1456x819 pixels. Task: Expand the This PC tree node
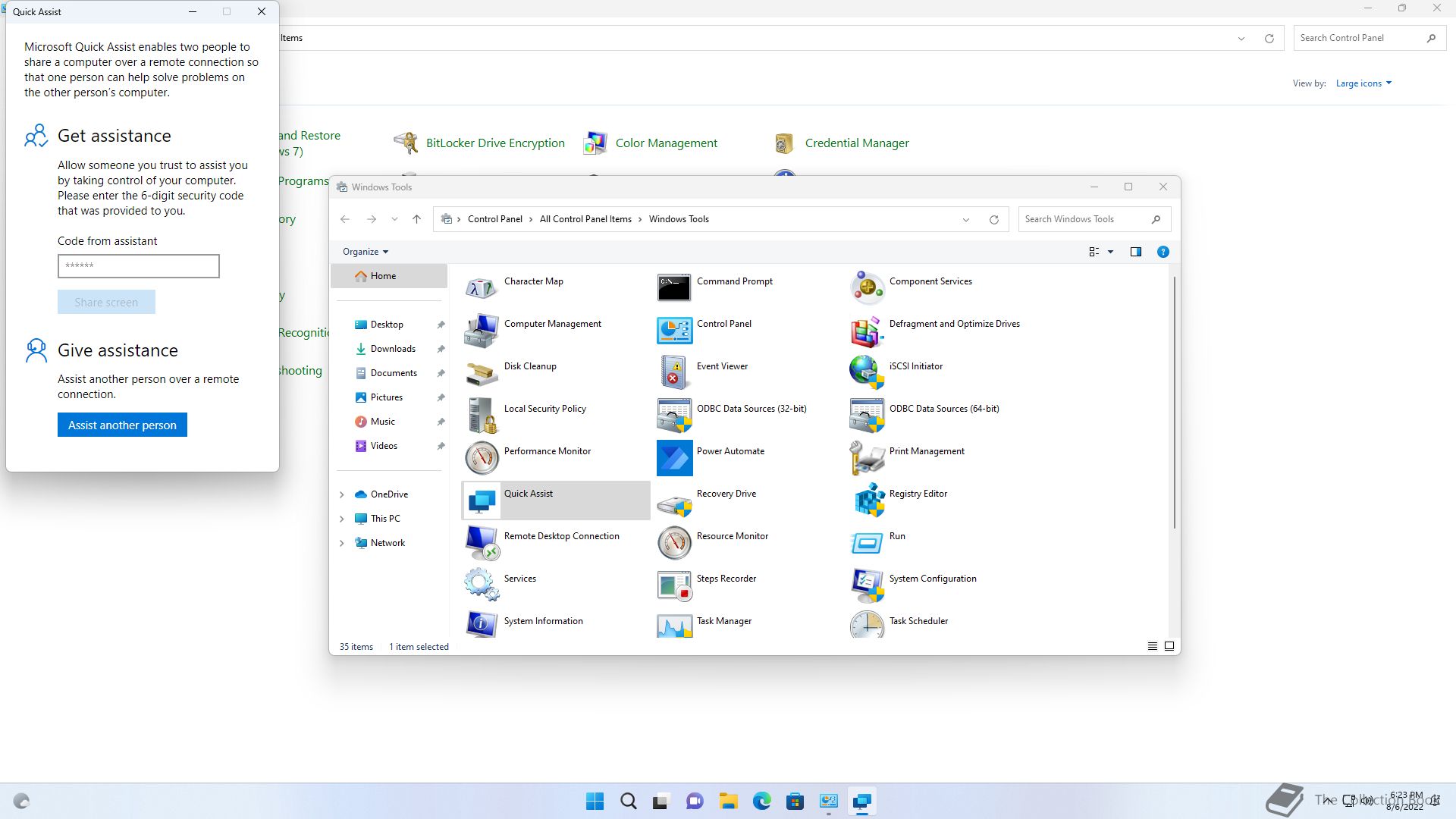tap(341, 519)
